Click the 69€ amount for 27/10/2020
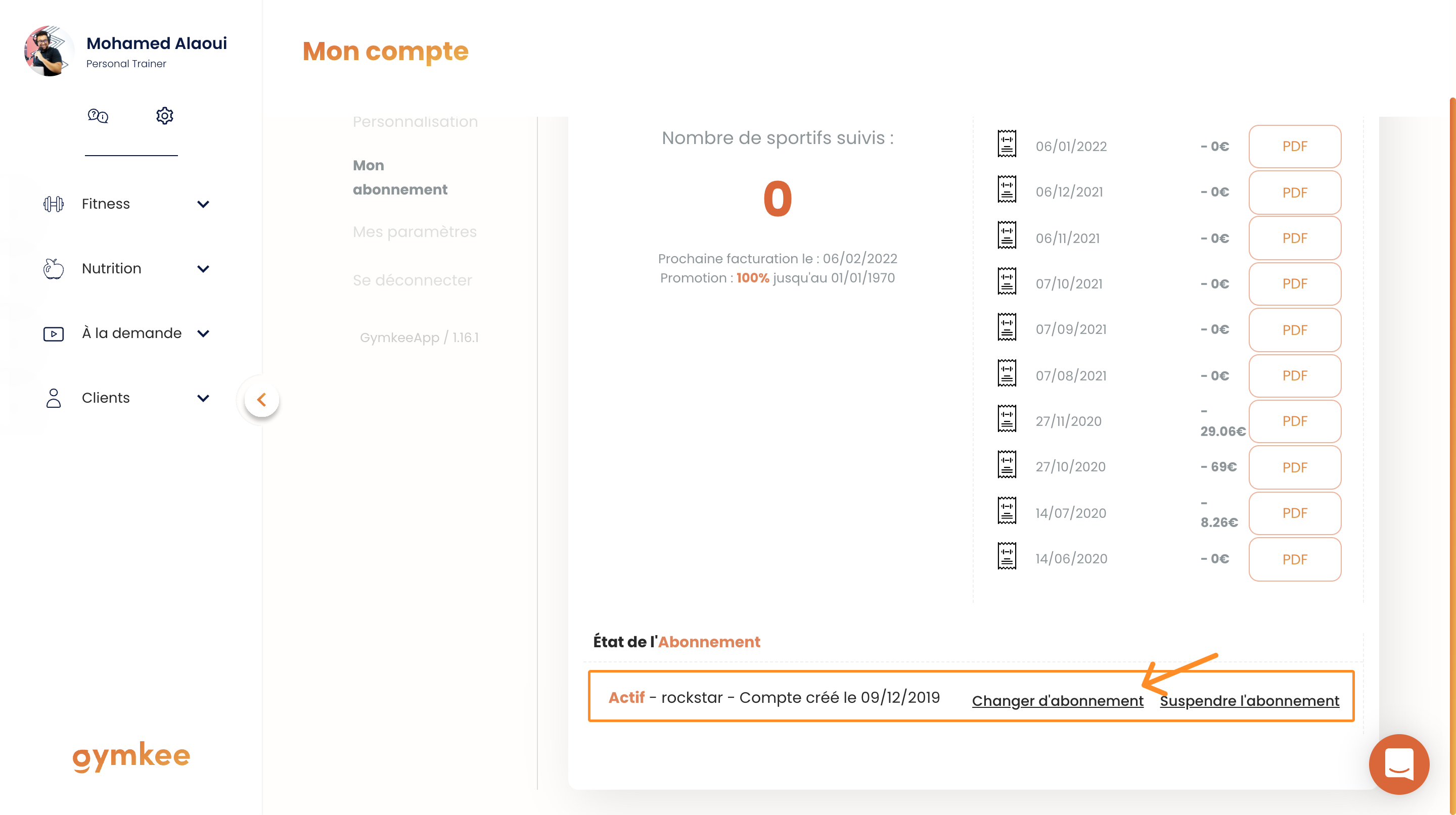The width and height of the screenshot is (1456, 815). tap(1218, 467)
